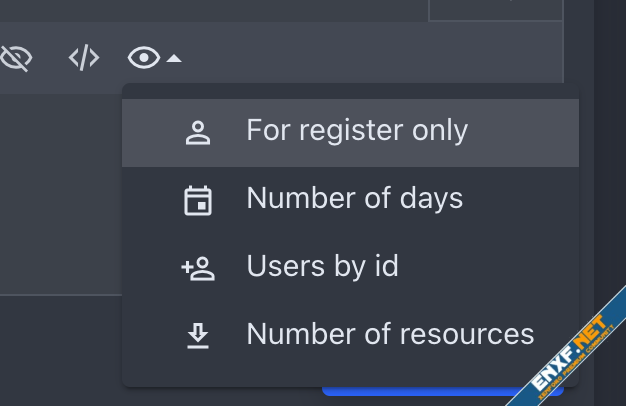The height and width of the screenshot is (406, 626).
Task: Click the code brackets icon
Action: click(83, 59)
